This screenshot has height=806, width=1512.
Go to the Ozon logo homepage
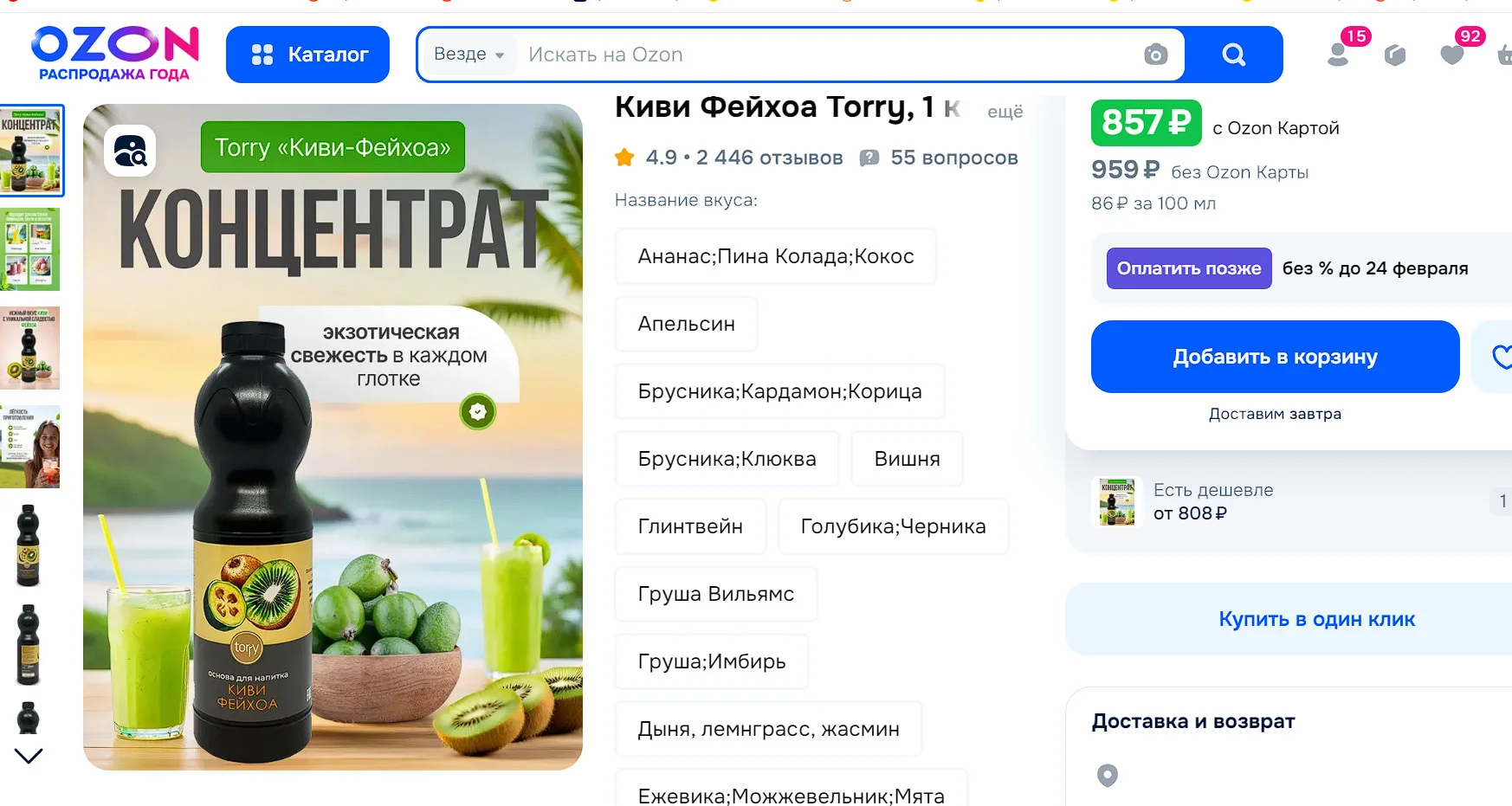pyautogui.click(x=115, y=54)
